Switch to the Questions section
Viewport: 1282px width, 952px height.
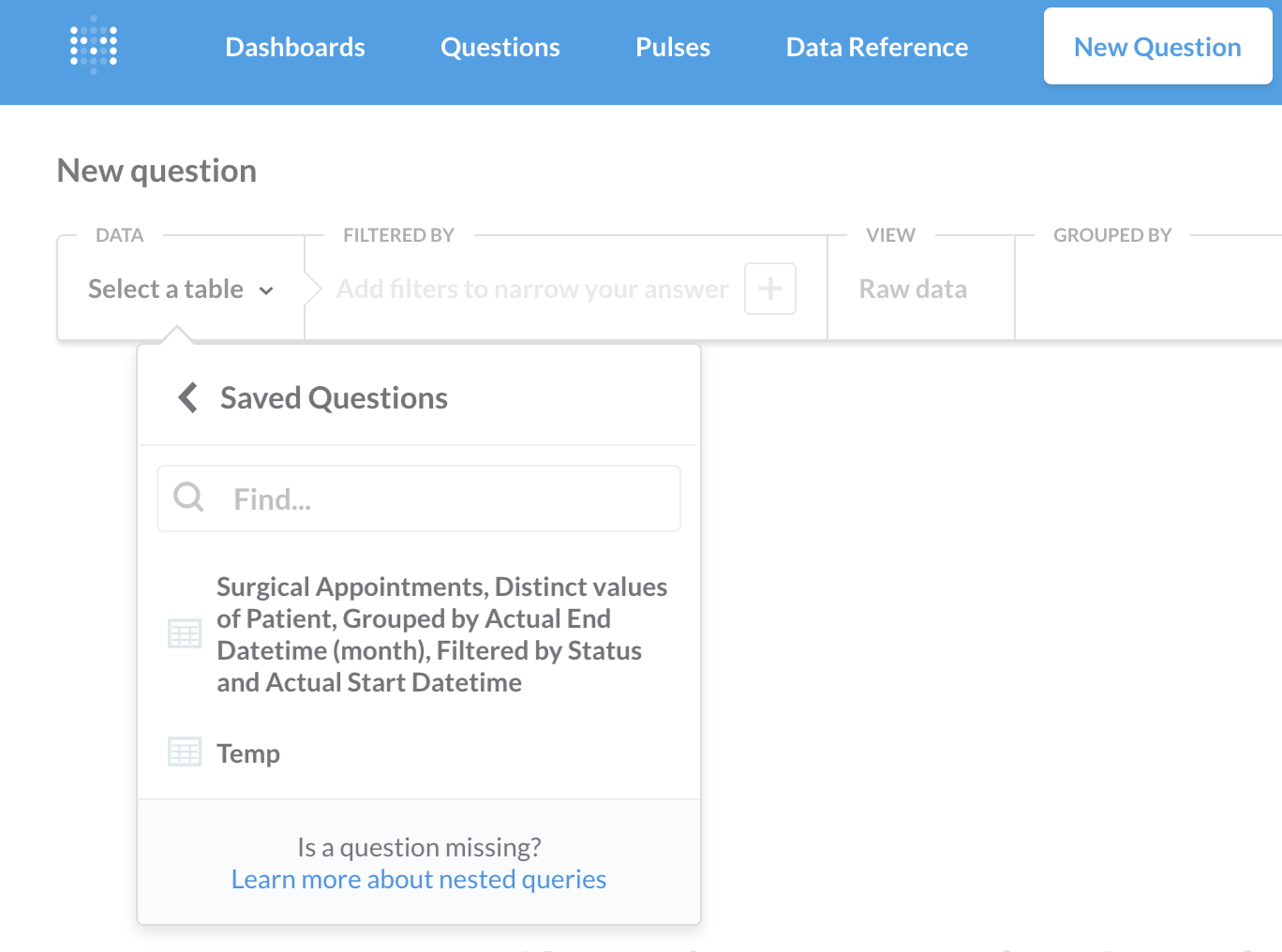click(499, 47)
